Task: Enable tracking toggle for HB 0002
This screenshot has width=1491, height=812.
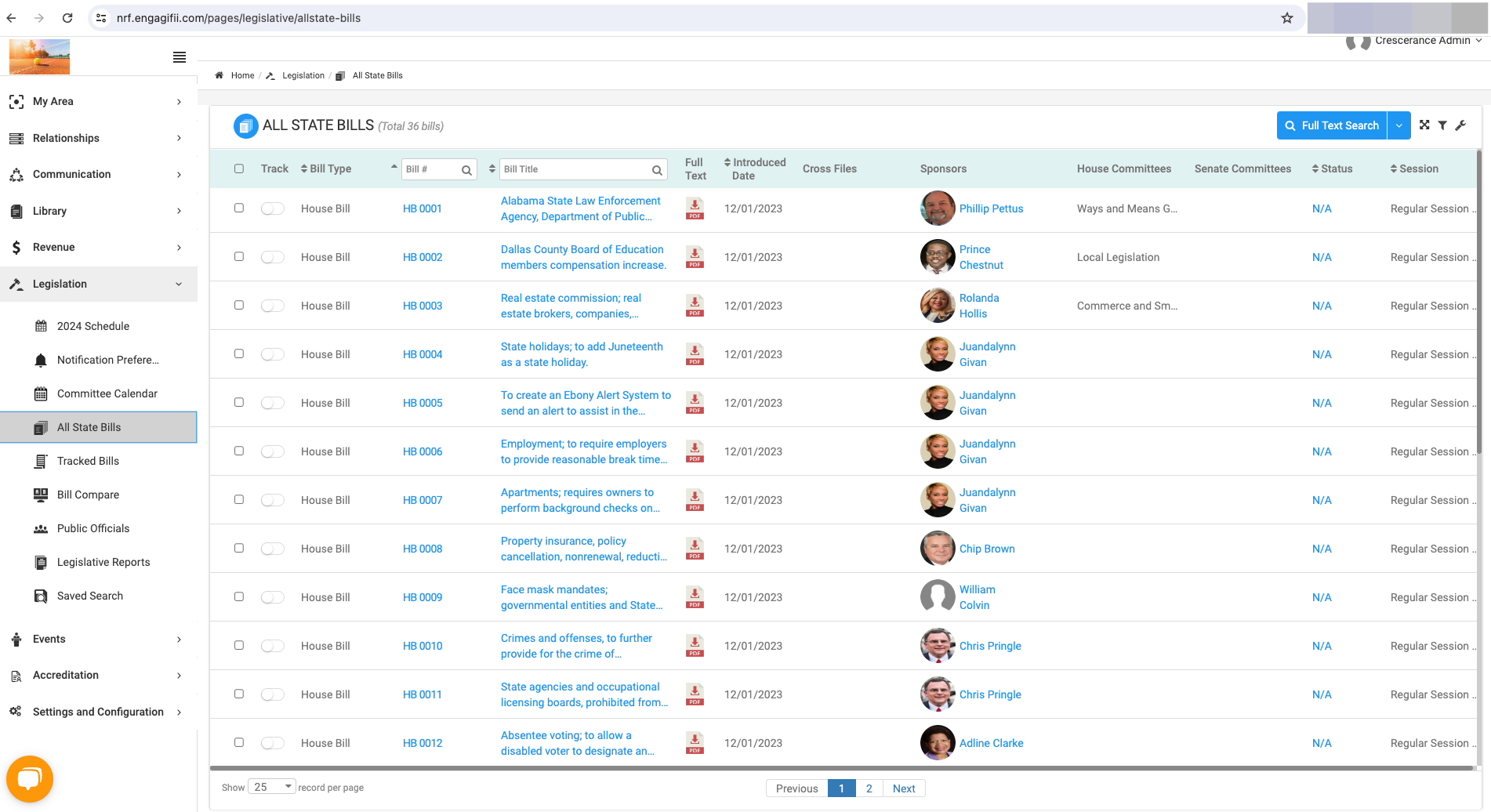Action: (x=273, y=257)
